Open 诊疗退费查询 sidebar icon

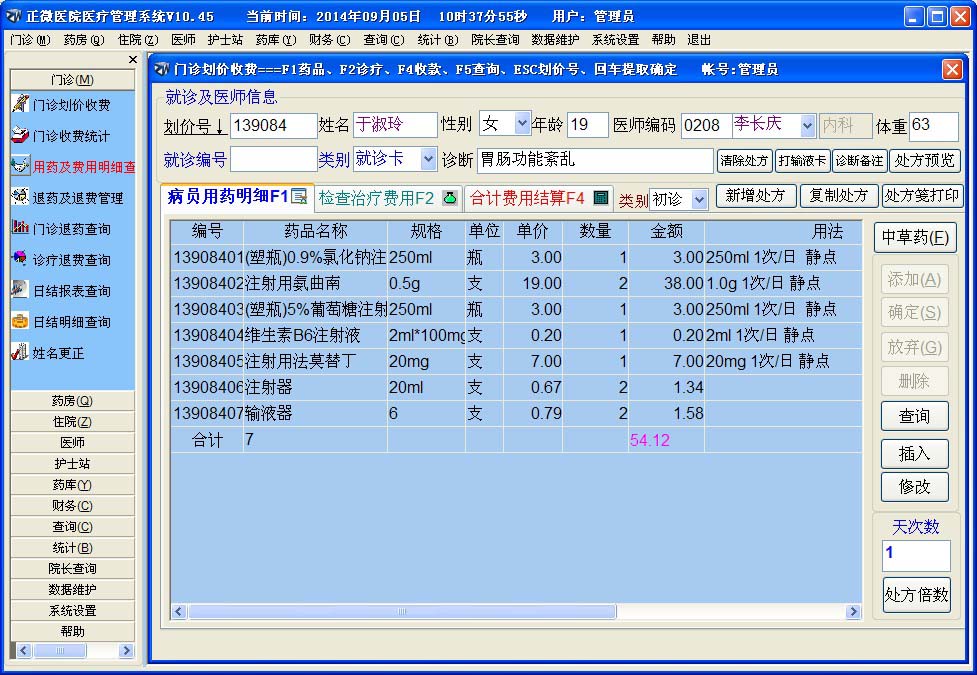point(20,259)
